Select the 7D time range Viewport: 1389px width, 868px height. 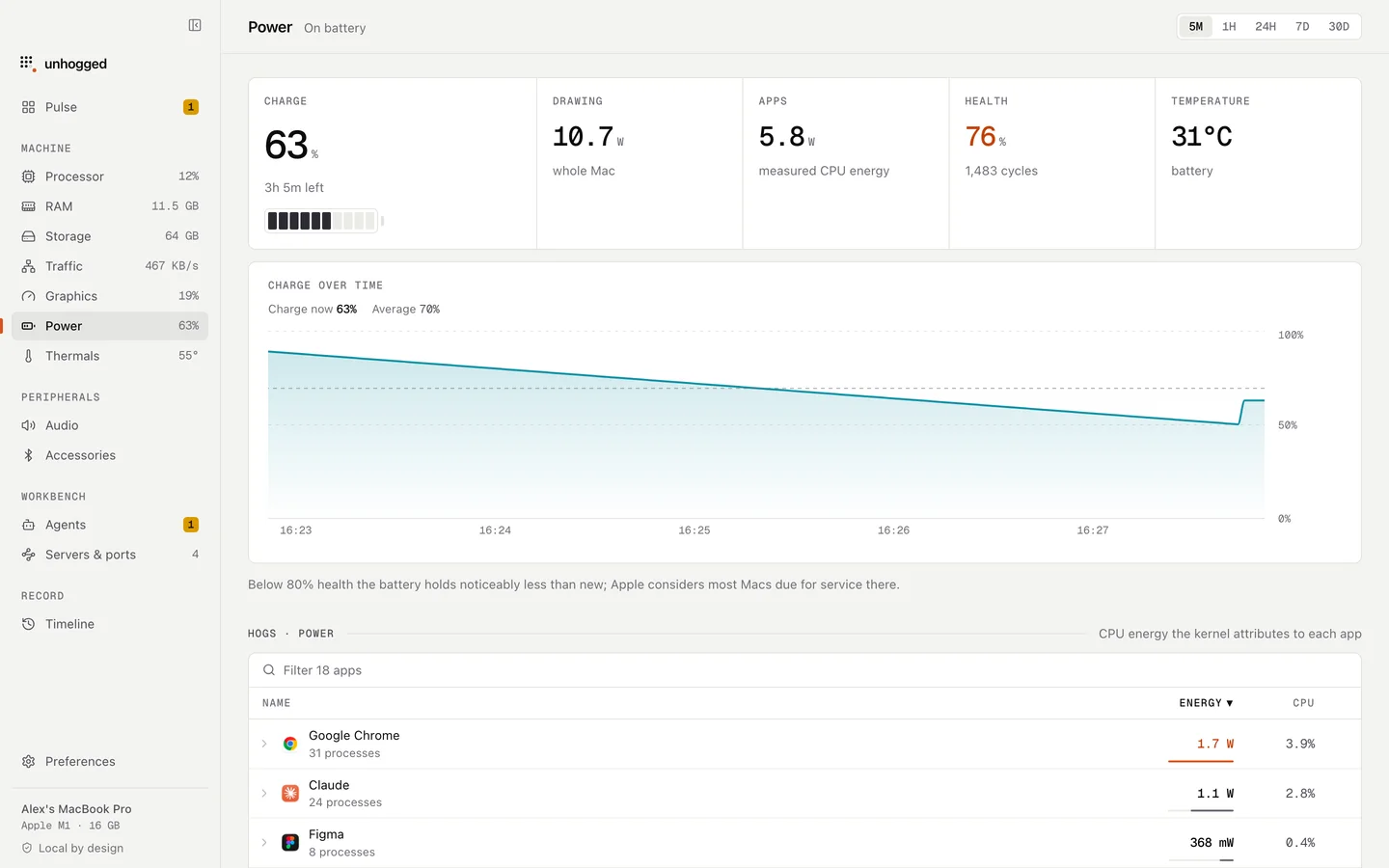[x=1302, y=26]
